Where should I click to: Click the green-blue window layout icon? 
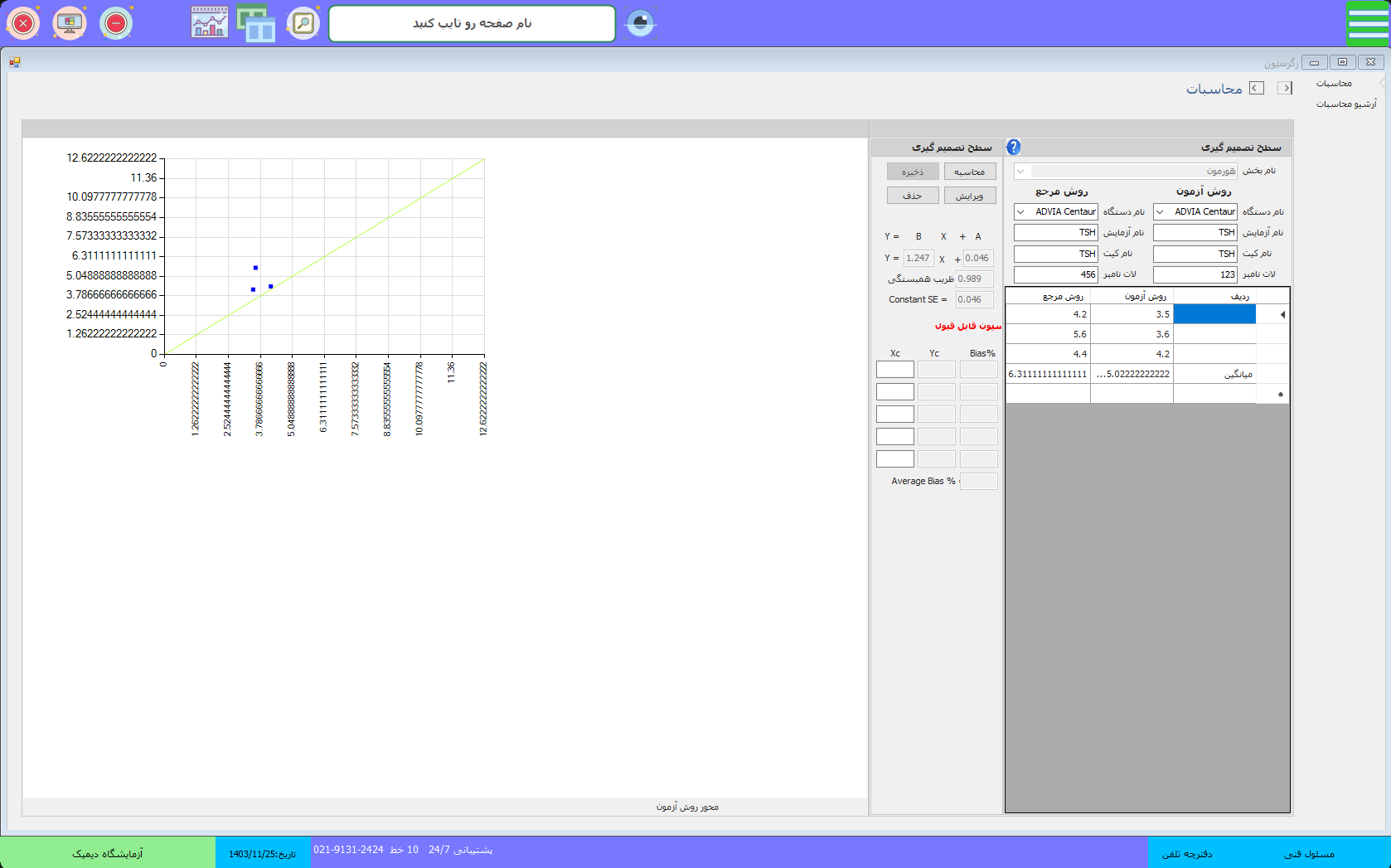pyautogui.click(x=256, y=23)
